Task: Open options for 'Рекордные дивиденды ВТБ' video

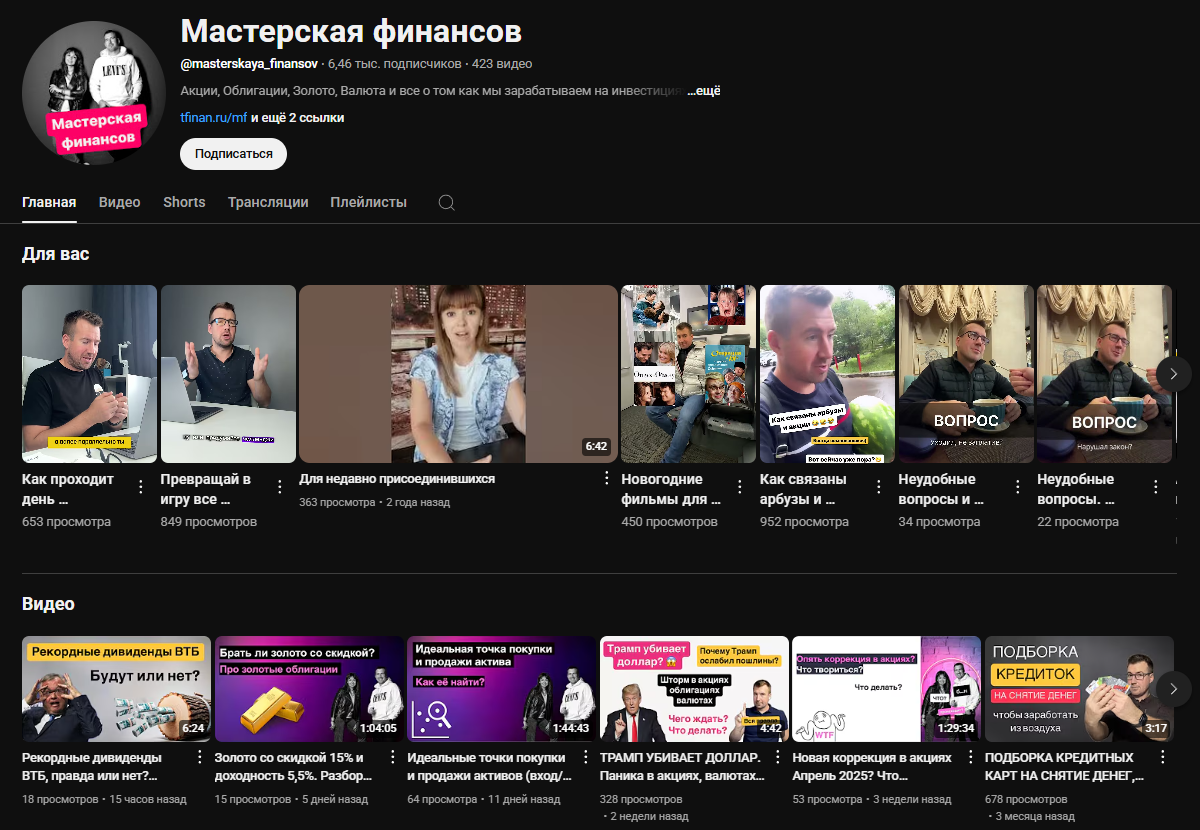Action: [199, 757]
